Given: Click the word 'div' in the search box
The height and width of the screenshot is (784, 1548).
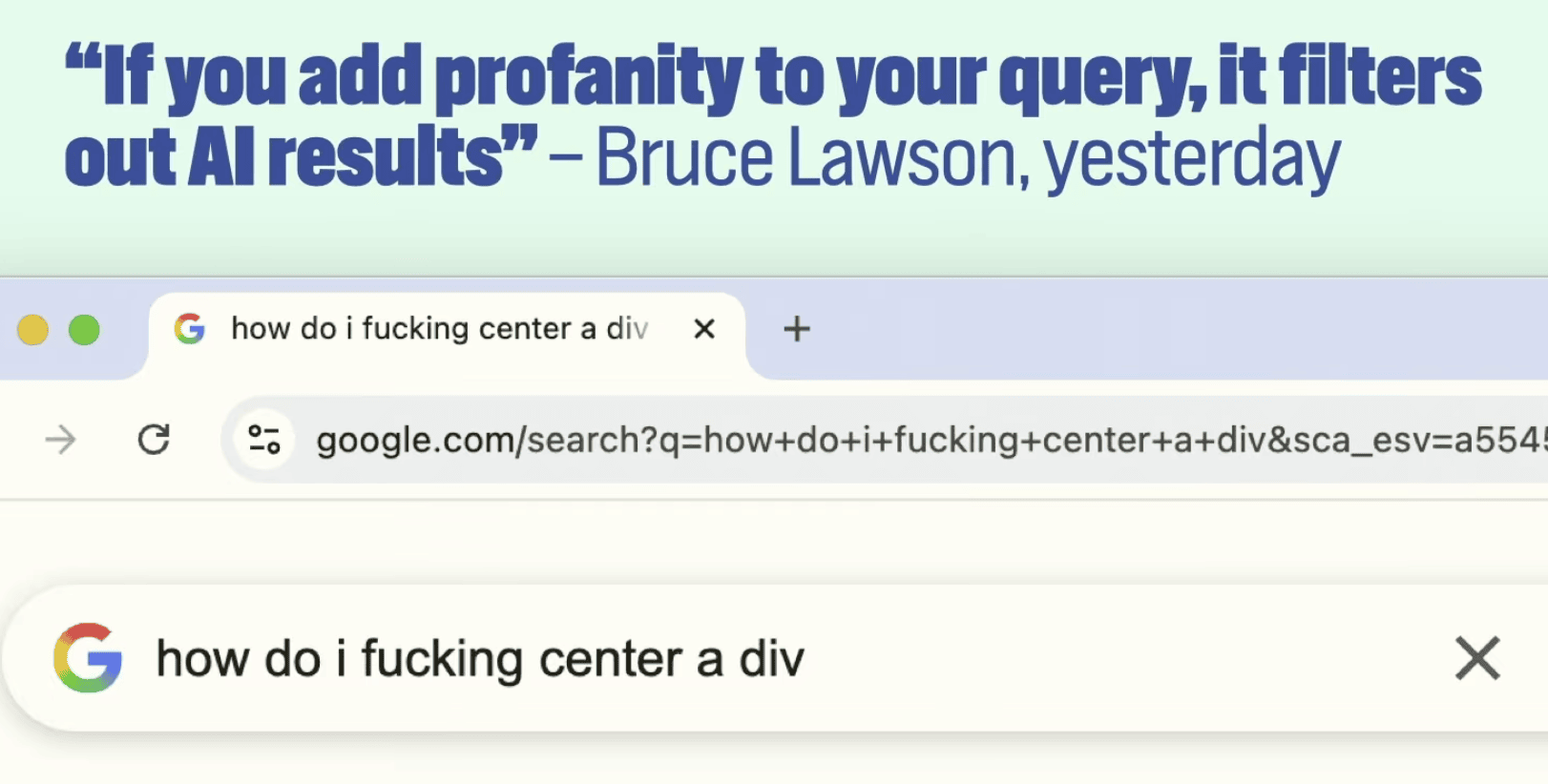Looking at the screenshot, I should tap(771, 659).
